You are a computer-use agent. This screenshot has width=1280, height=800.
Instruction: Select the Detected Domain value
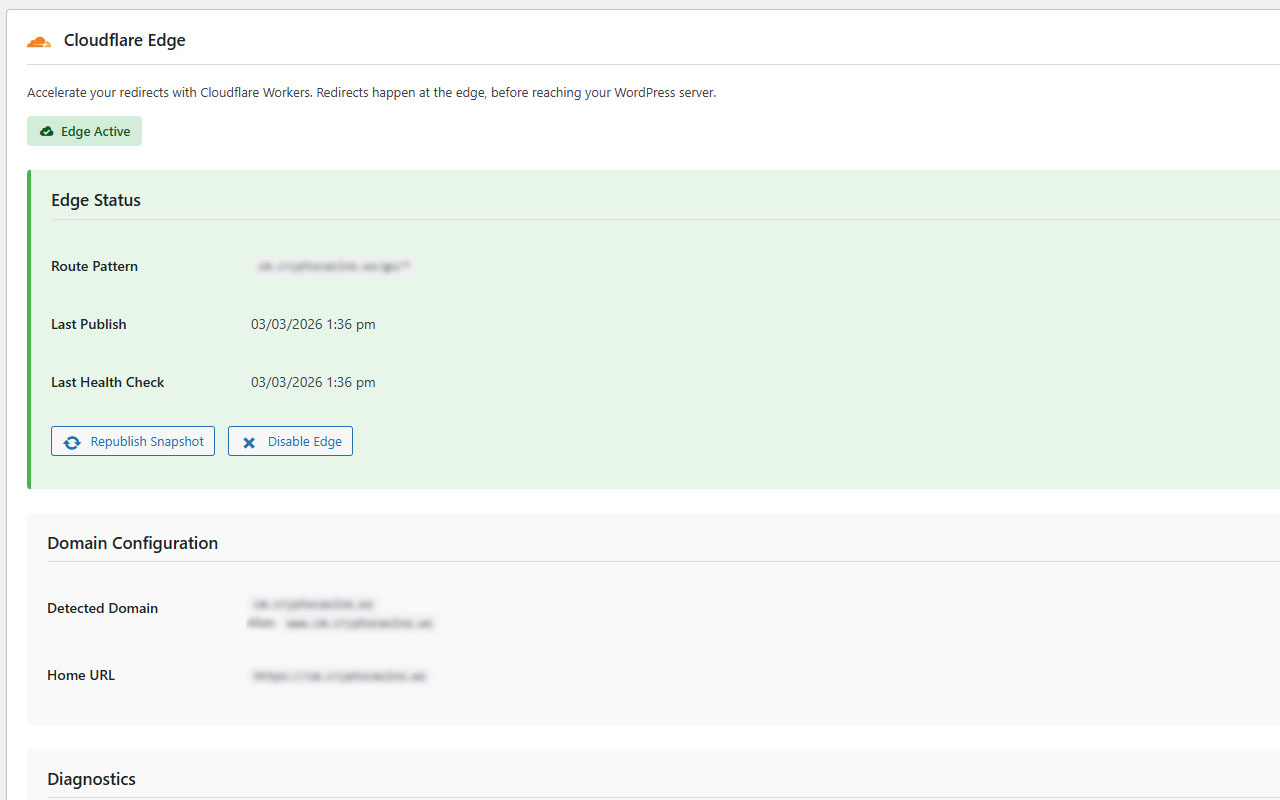312,603
